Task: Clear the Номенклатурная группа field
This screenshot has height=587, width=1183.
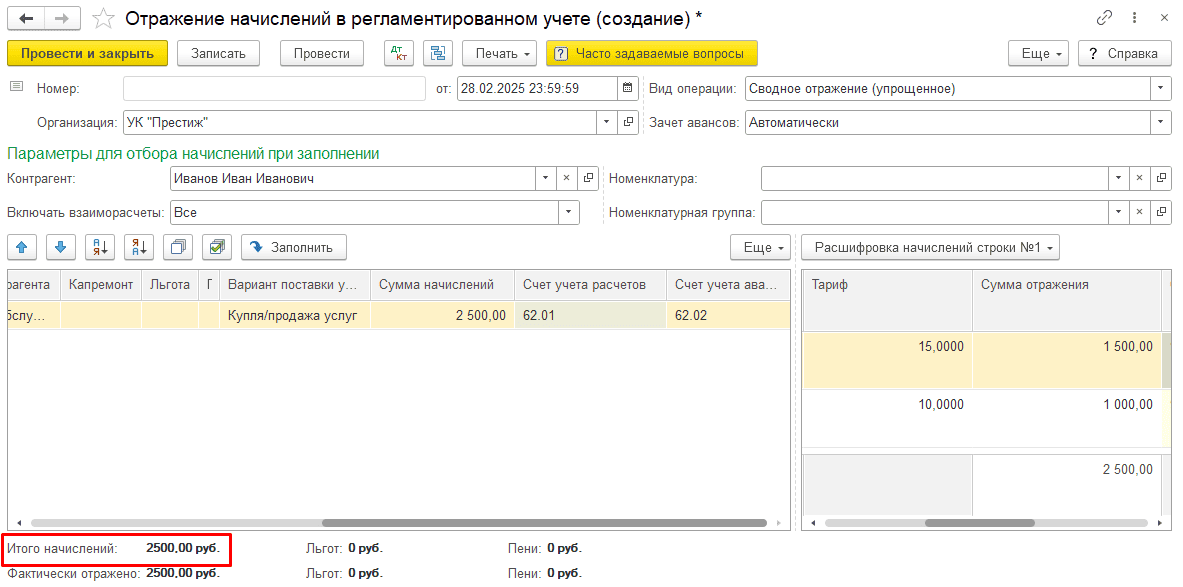Action: 1139,212
